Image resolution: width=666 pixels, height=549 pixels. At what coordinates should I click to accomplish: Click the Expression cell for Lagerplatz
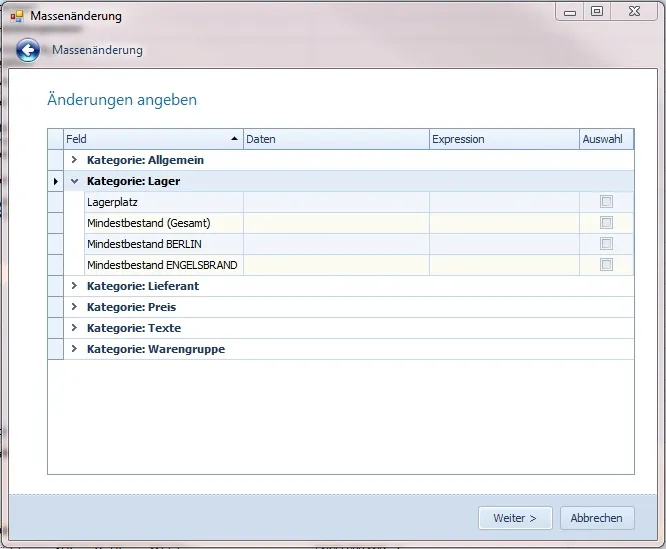505,202
